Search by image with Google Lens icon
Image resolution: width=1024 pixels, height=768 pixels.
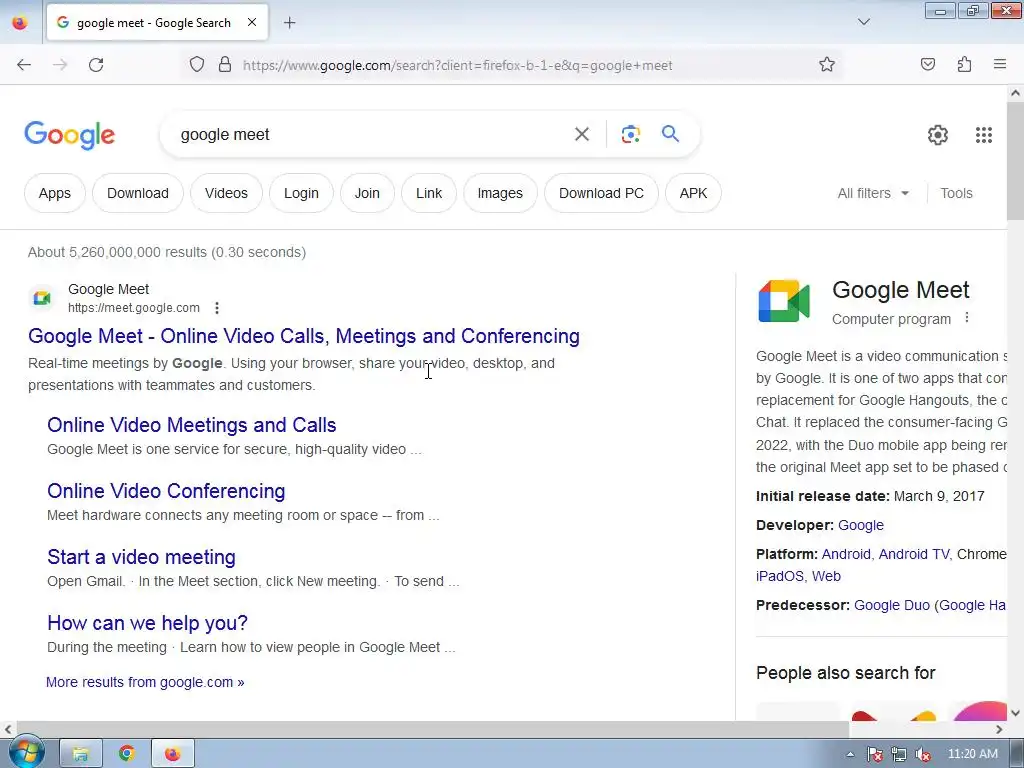pos(630,135)
